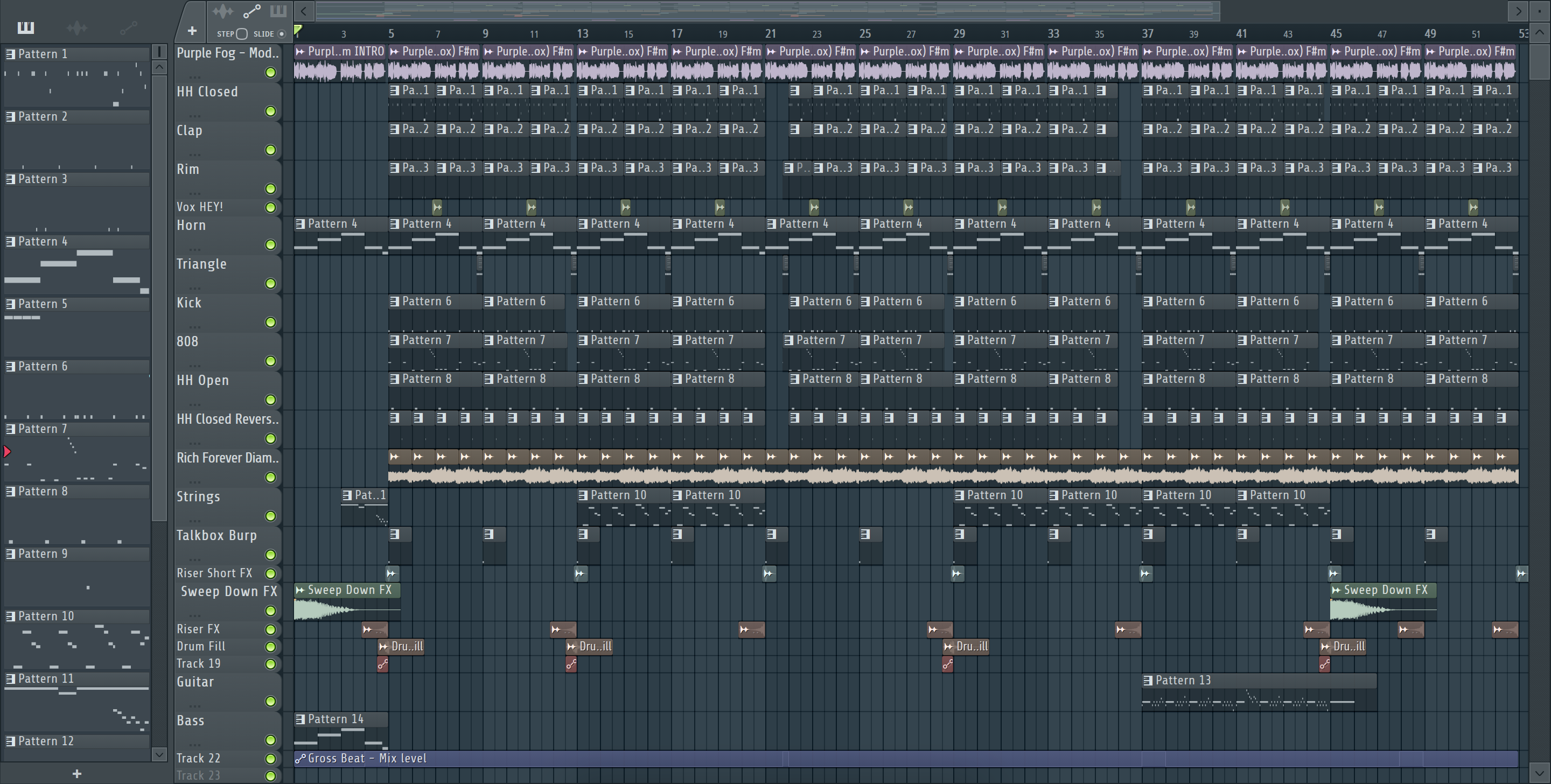This screenshot has width=1551, height=784.
Task: Select automation clip focus icon
Action: coord(251,11)
